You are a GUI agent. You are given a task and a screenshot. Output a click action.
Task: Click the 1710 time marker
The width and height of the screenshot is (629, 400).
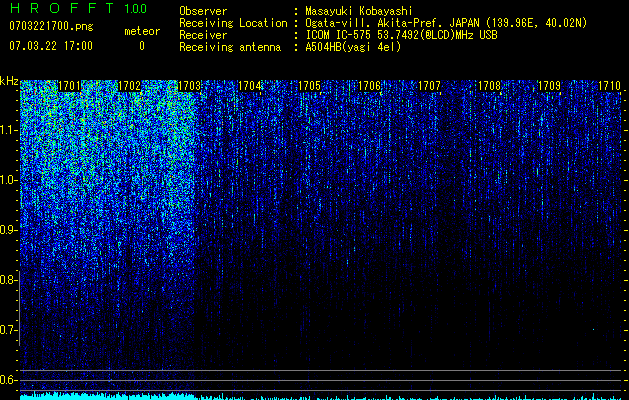pyautogui.click(x=609, y=86)
